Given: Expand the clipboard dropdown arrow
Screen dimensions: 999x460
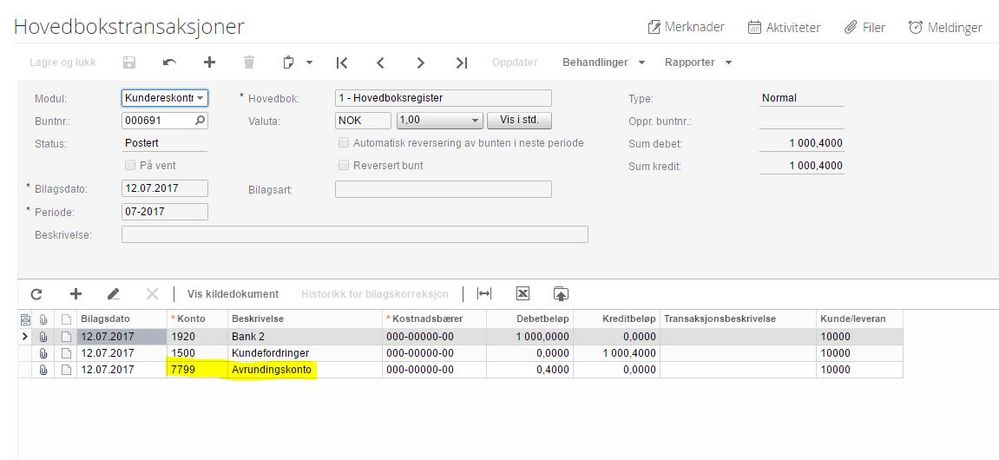Looking at the screenshot, I should click(309, 62).
